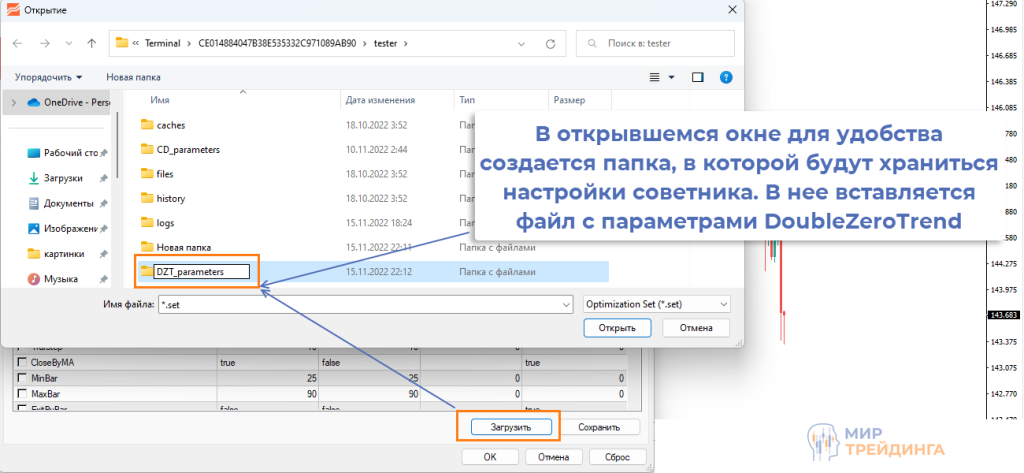Open the view options dropdown arrow

671,77
